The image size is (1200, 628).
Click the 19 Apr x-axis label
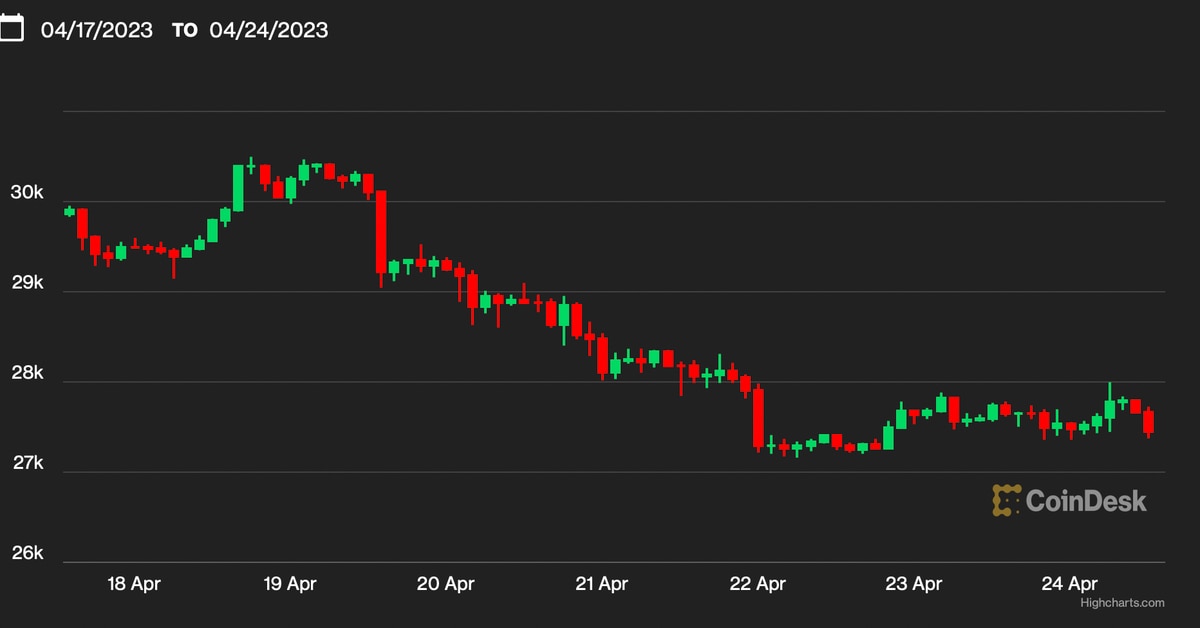click(288, 584)
